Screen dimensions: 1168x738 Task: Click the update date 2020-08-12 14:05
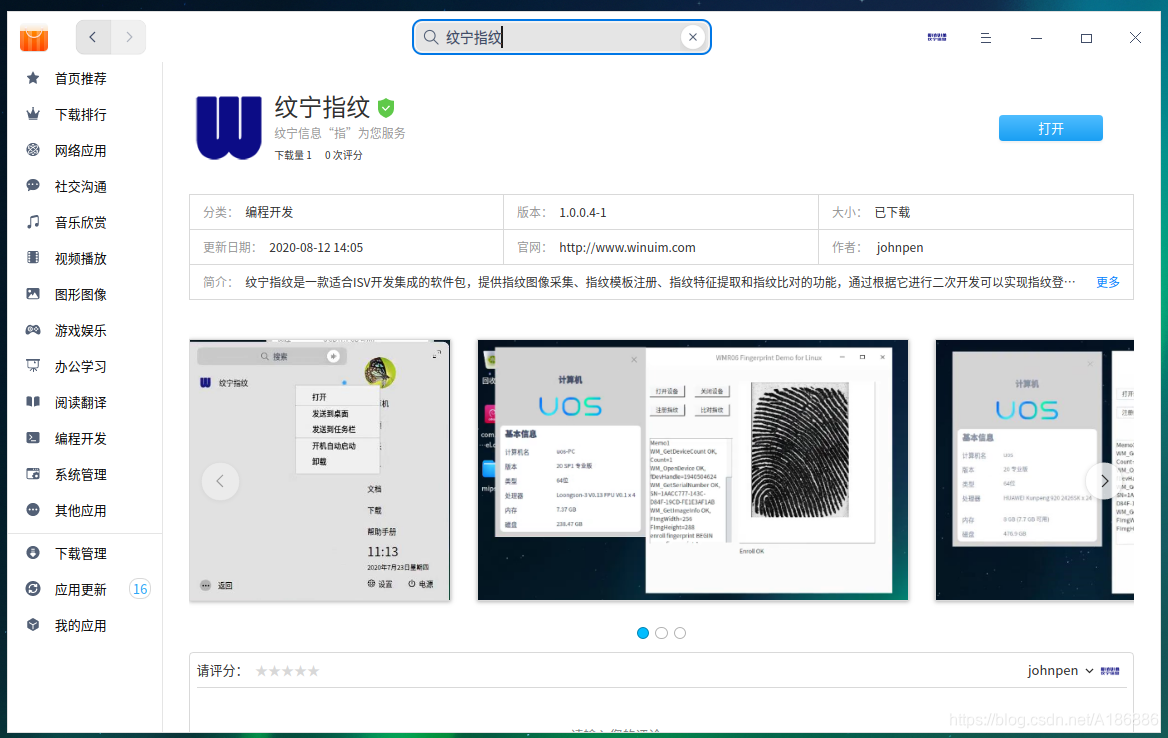[316, 247]
